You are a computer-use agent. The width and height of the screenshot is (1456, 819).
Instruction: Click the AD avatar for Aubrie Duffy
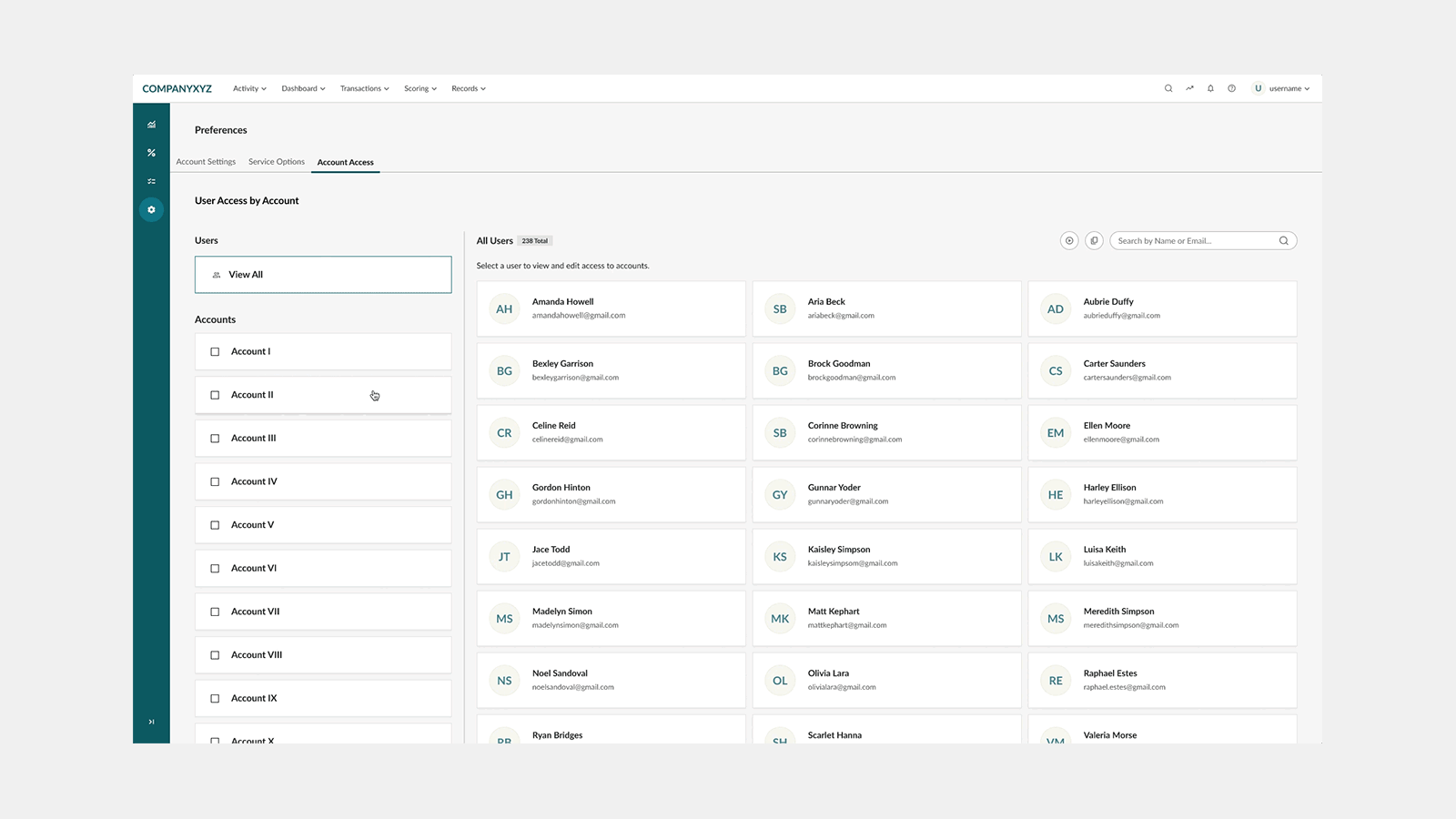point(1056,309)
